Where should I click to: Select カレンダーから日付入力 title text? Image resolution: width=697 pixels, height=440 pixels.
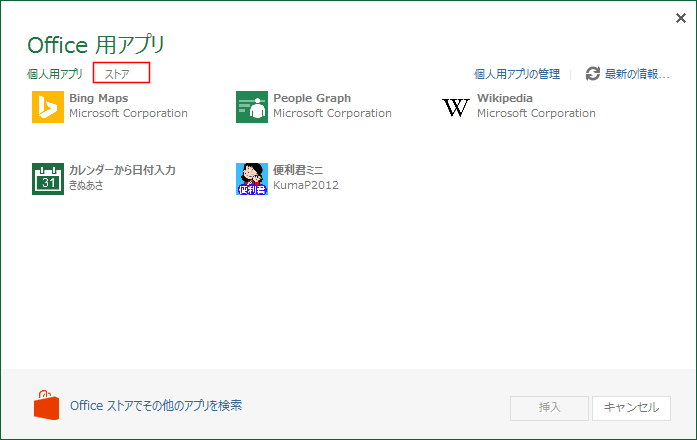click(122, 170)
